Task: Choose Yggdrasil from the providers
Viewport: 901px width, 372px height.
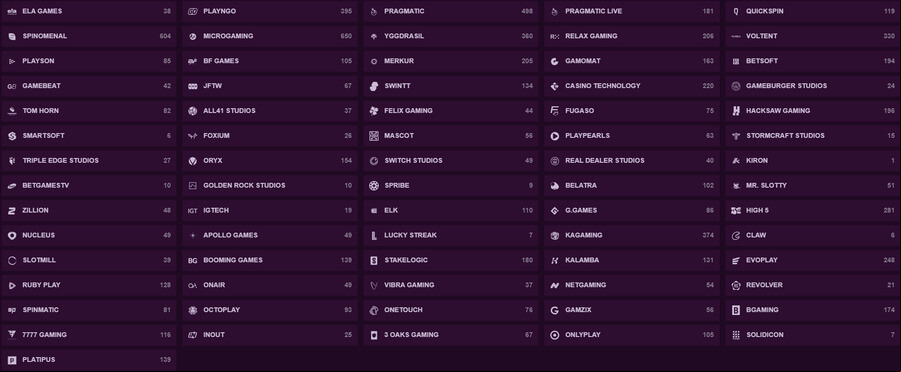Action: [450, 36]
